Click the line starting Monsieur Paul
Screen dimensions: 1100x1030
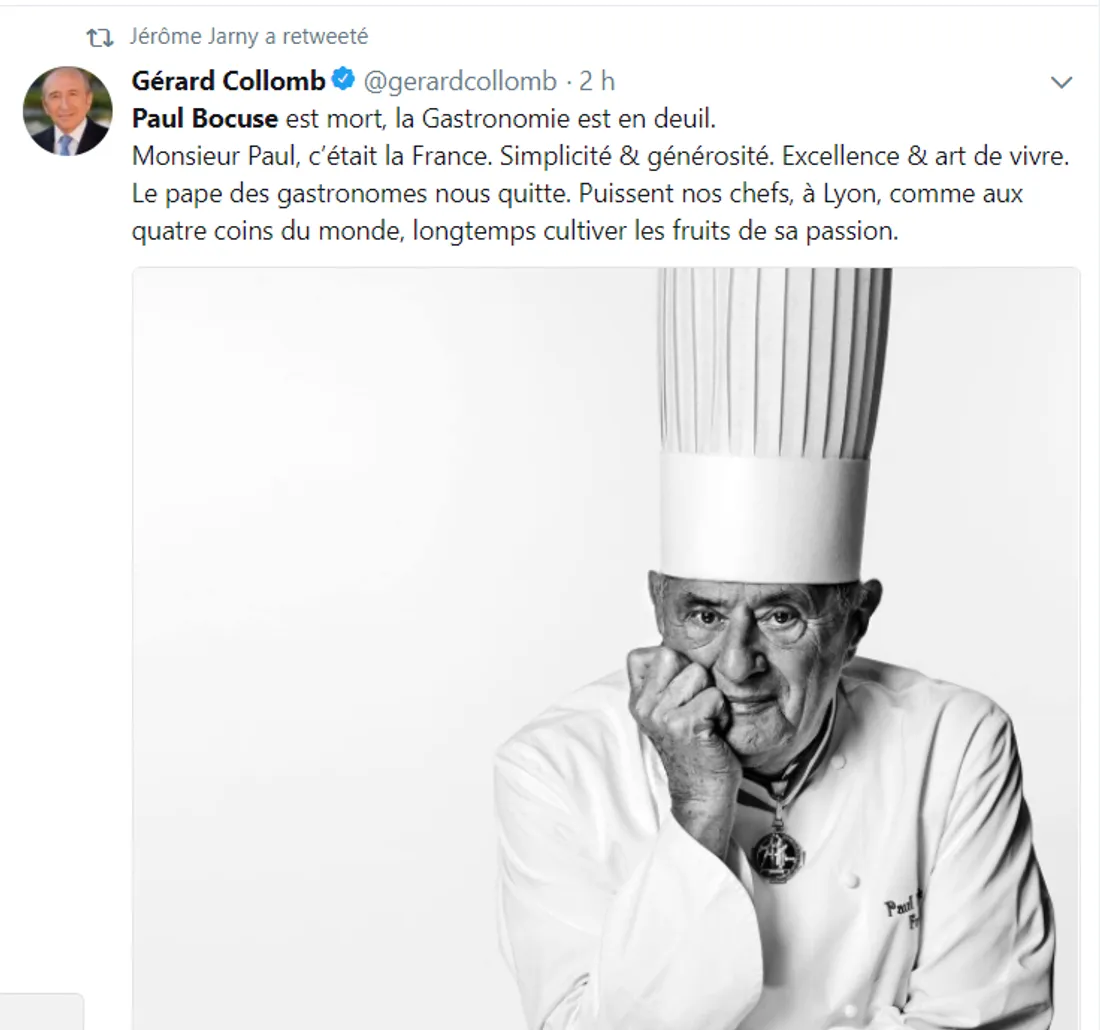point(601,156)
